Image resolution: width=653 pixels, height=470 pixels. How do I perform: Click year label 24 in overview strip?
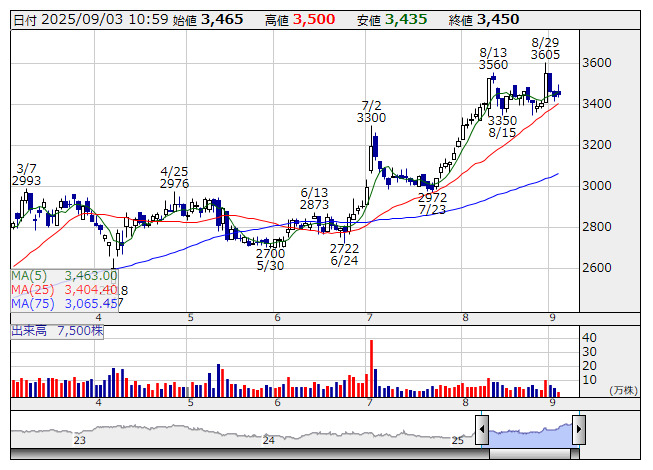pos(269,440)
